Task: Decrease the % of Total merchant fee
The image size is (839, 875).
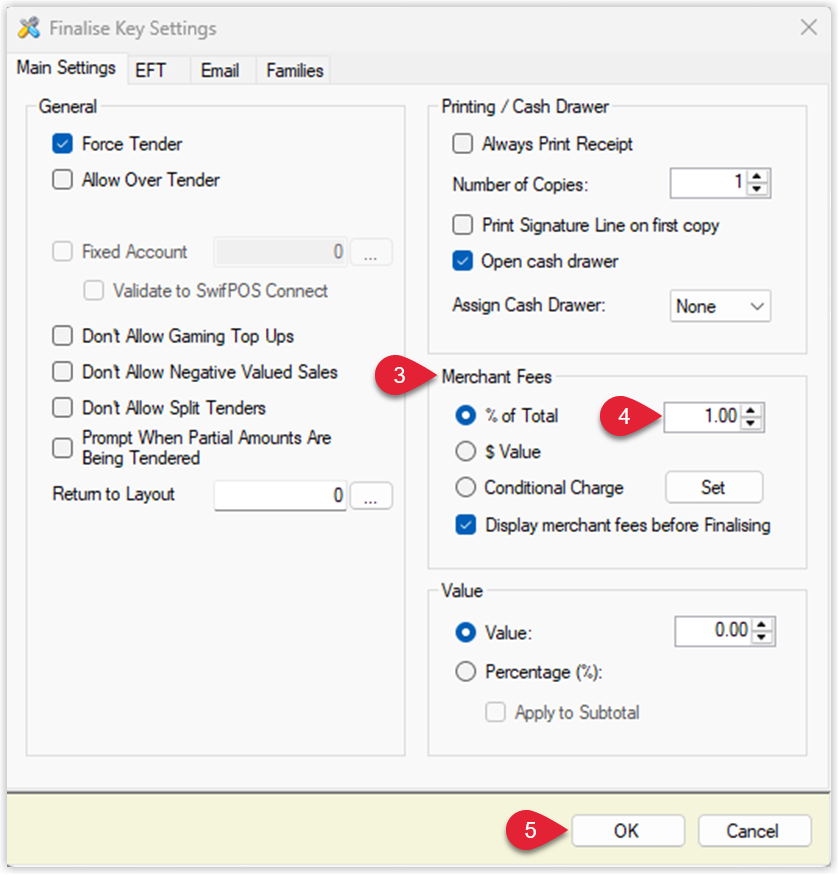Action: [751, 423]
